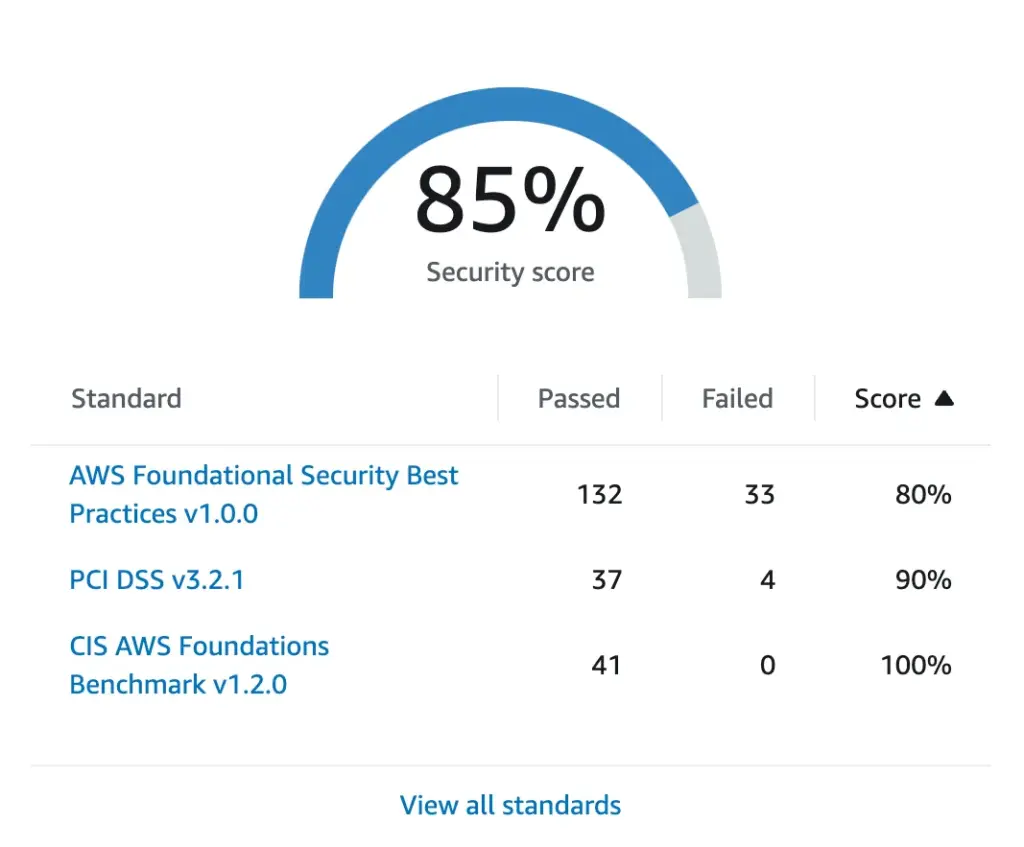This screenshot has height=847, width=1024.
Task: Select passed count 37
Action: point(607,580)
